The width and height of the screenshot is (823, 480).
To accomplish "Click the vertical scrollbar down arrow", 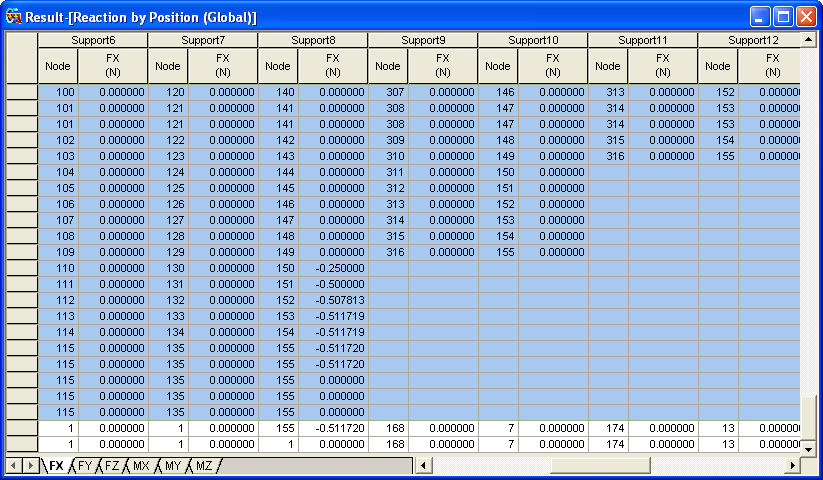I will pos(808,446).
